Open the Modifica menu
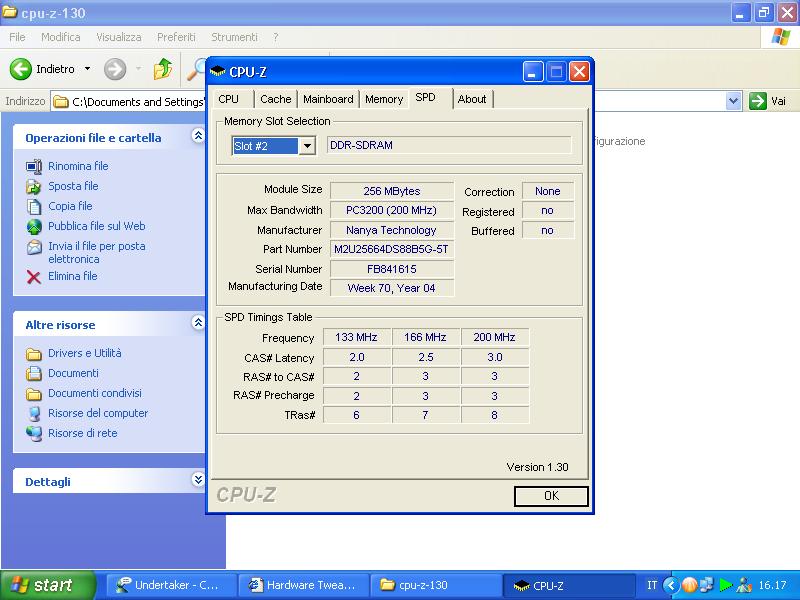The image size is (800, 600). coord(61,37)
